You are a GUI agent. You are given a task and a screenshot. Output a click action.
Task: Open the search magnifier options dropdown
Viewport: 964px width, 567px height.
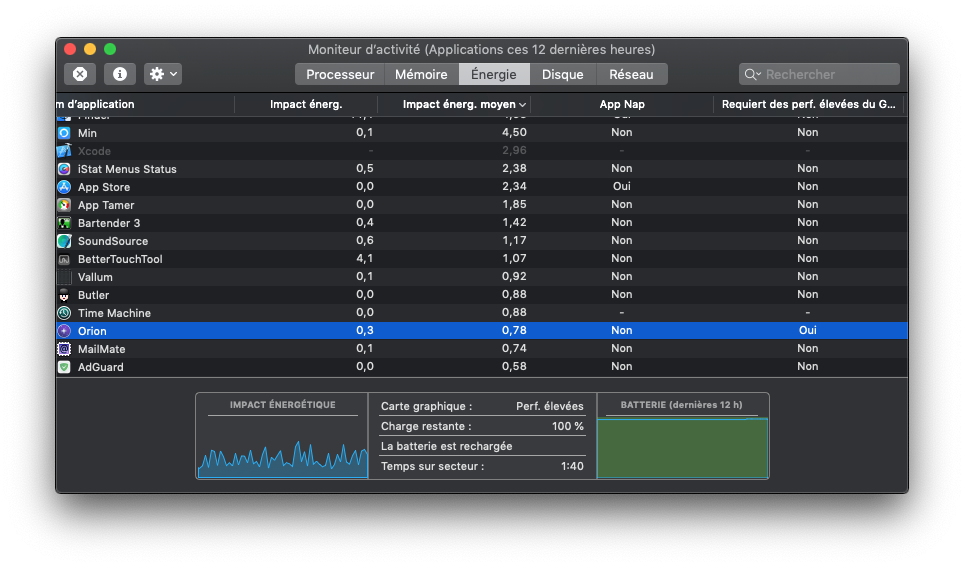pos(752,74)
